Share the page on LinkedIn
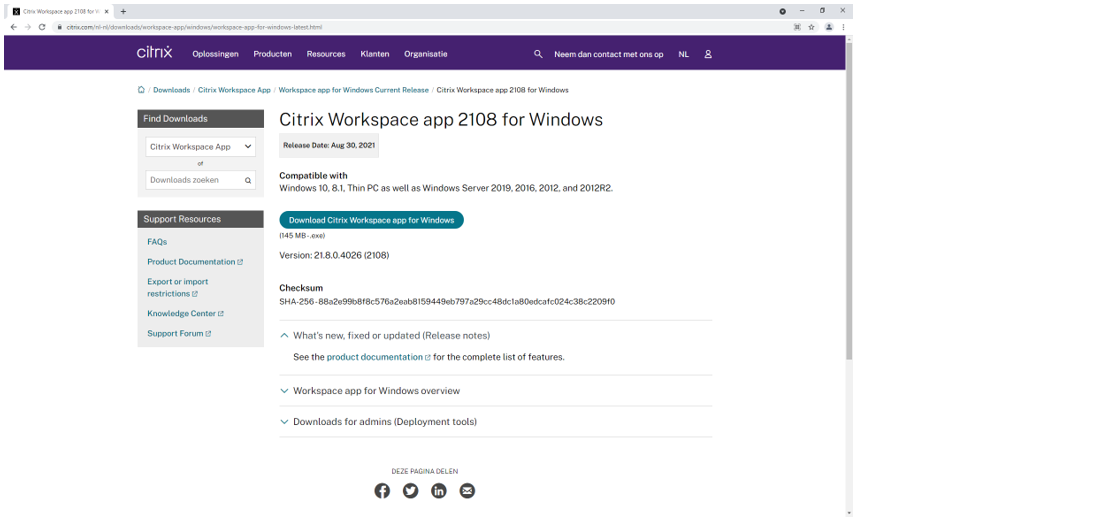The height and width of the screenshot is (523, 1116). tap(439, 490)
